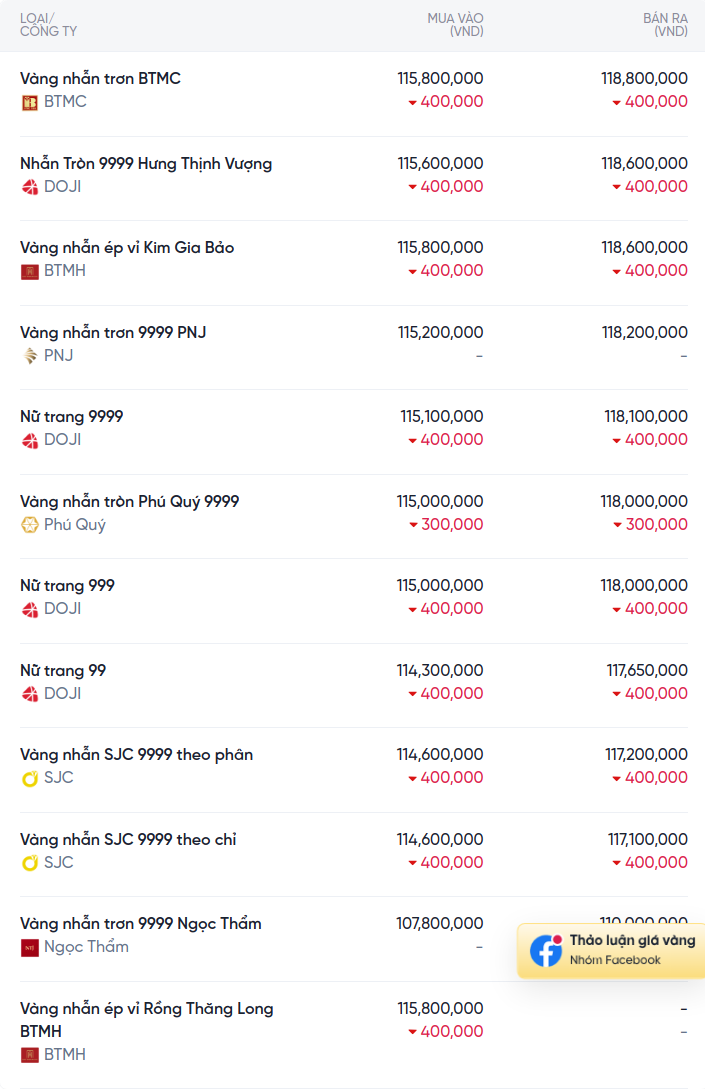Click the SJC logo under Vàng nhẫn SJC 9999 theo chỉ
Image resolution: width=705 pixels, height=1089 pixels.
pos(29,863)
